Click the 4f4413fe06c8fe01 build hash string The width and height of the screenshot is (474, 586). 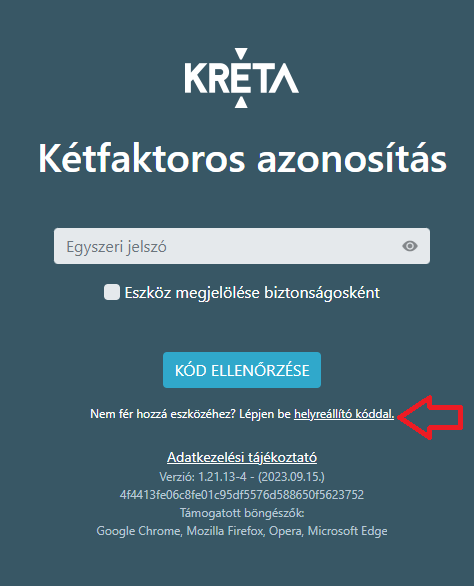click(x=242, y=495)
